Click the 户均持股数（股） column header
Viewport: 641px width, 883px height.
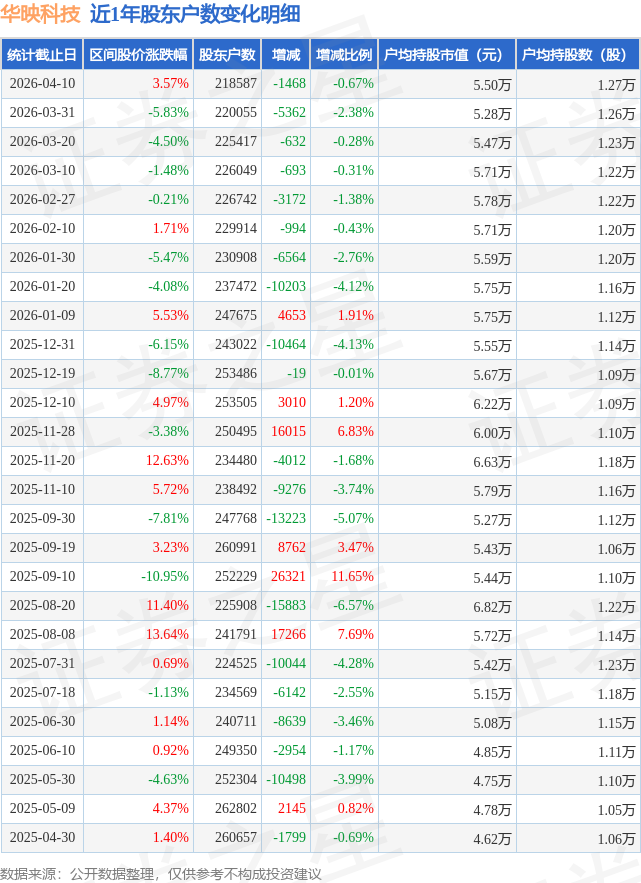pos(579,56)
